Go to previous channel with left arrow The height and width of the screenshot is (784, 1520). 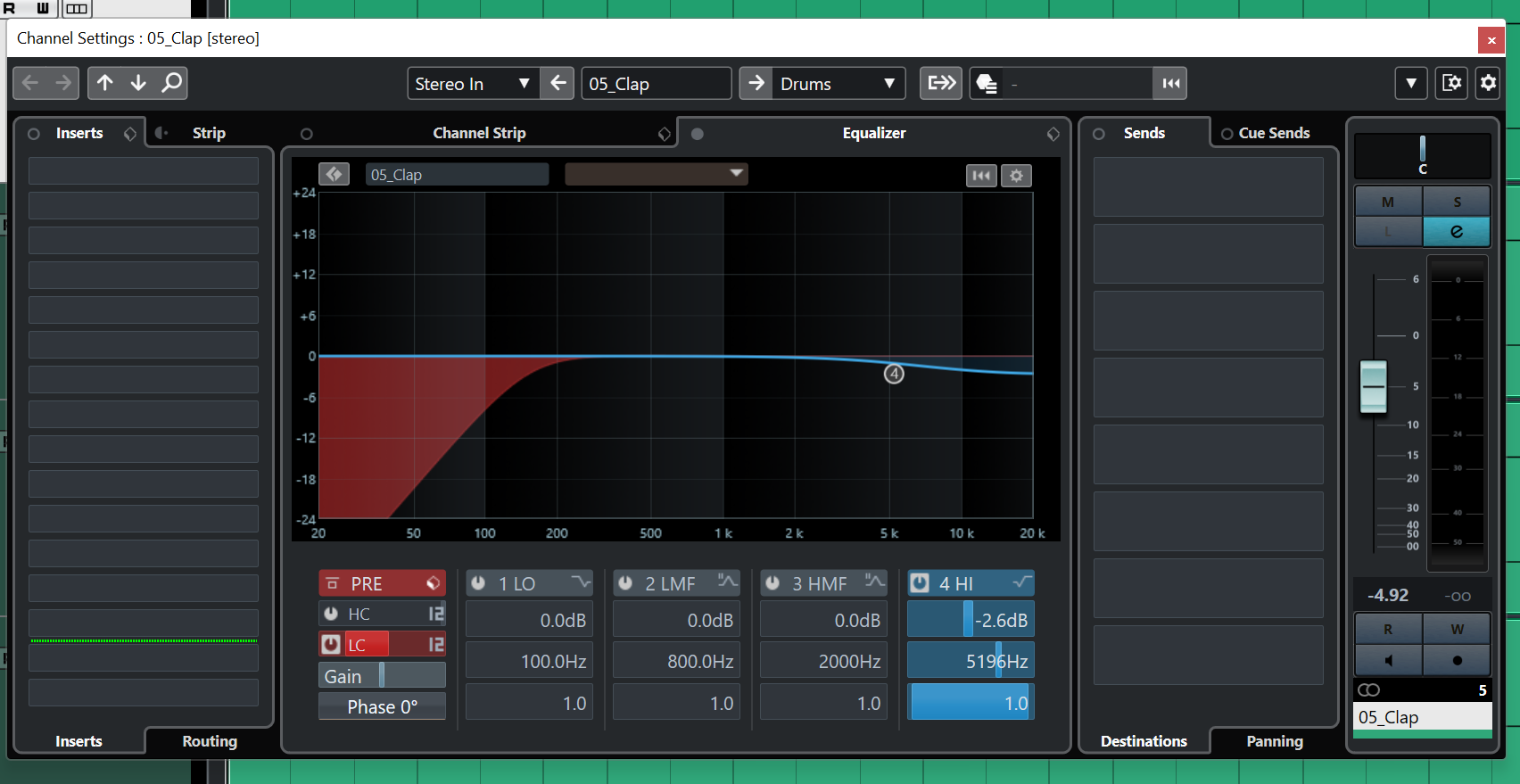[x=30, y=83]
